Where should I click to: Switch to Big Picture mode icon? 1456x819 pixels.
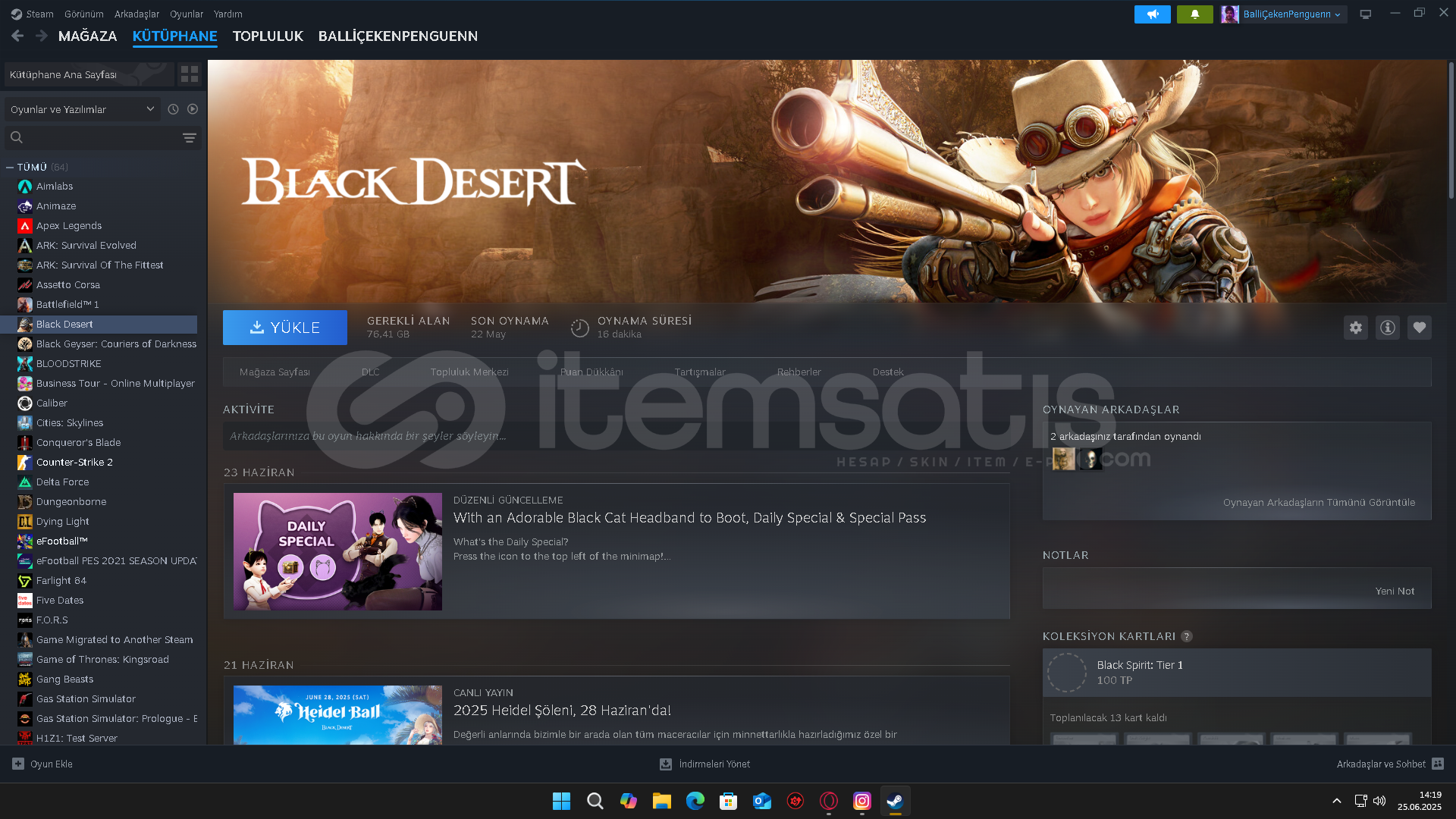pos(1365,14)
